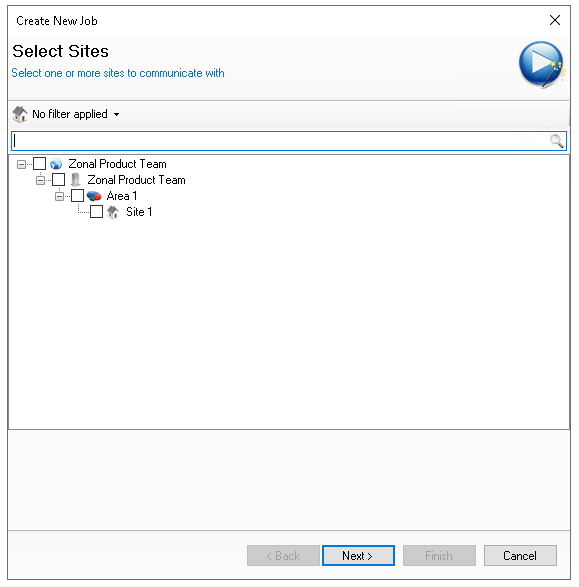This screenshot has height=587, width=579.
Task: Check the second-level Zonal Product Team checkbox
Action: pyautogui.click(x=58, y=180)
